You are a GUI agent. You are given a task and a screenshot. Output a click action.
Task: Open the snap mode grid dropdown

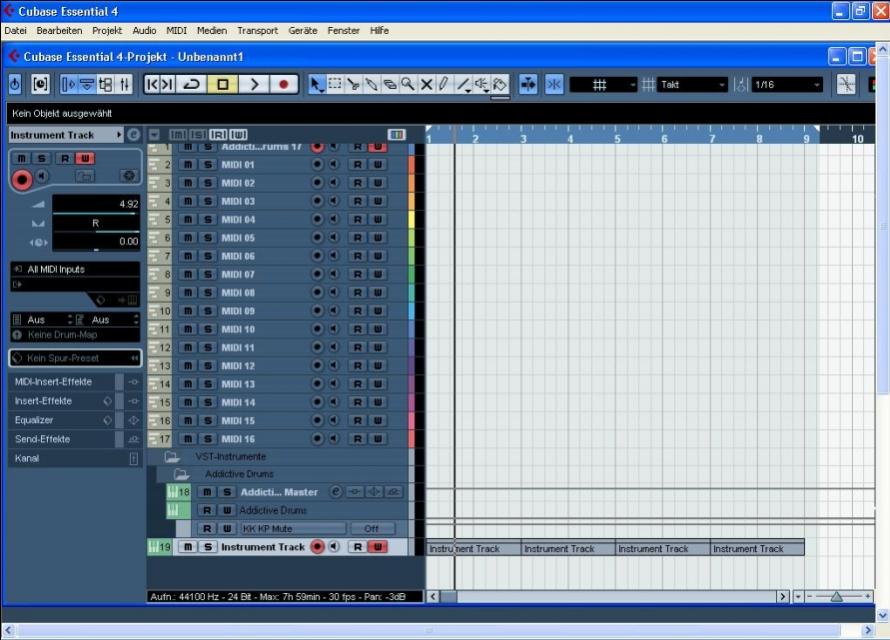pyautogui.click(x=603, y=85)
